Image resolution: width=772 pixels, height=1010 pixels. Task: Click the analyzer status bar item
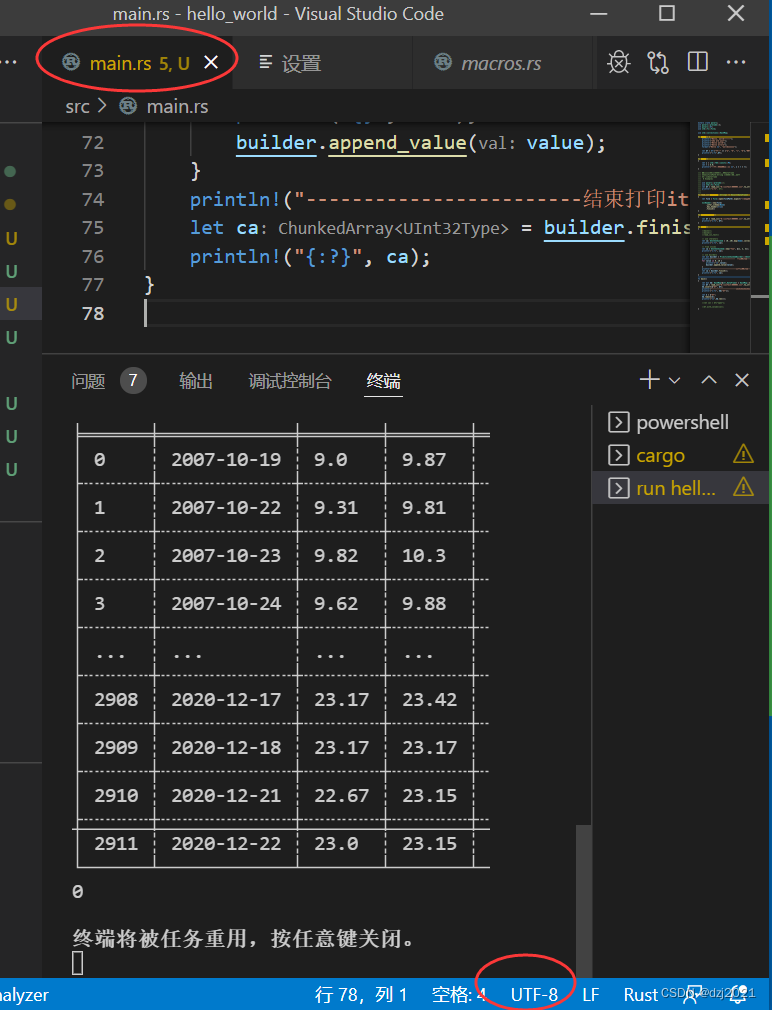pyautogui.click(x=24, y=995)
